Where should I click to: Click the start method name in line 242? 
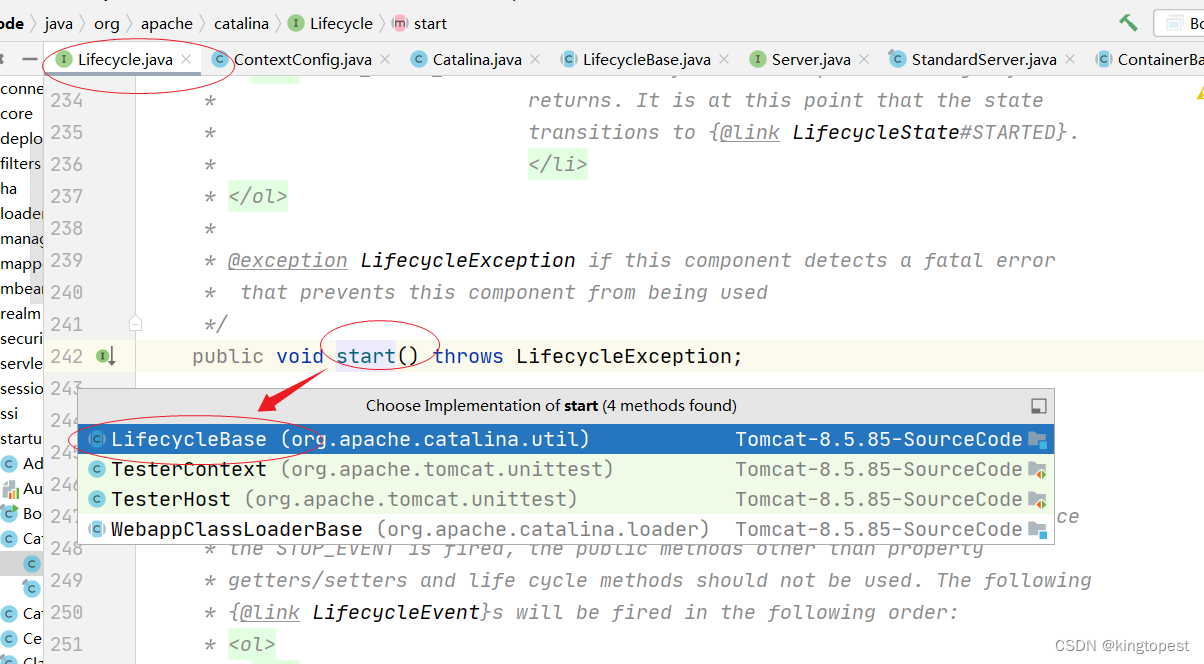366,356
